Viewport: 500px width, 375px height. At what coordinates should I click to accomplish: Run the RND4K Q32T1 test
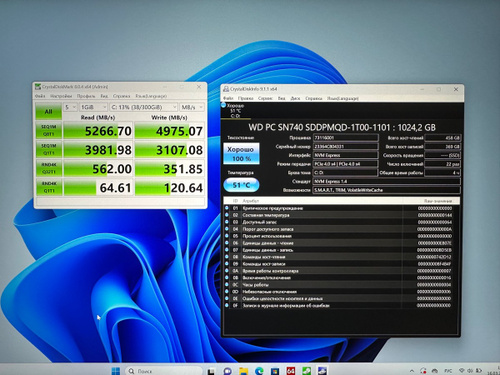(49, 168)
